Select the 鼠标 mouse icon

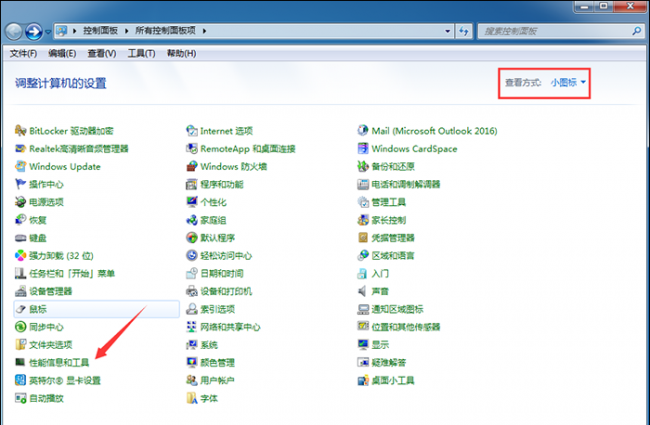click(20, 309)
